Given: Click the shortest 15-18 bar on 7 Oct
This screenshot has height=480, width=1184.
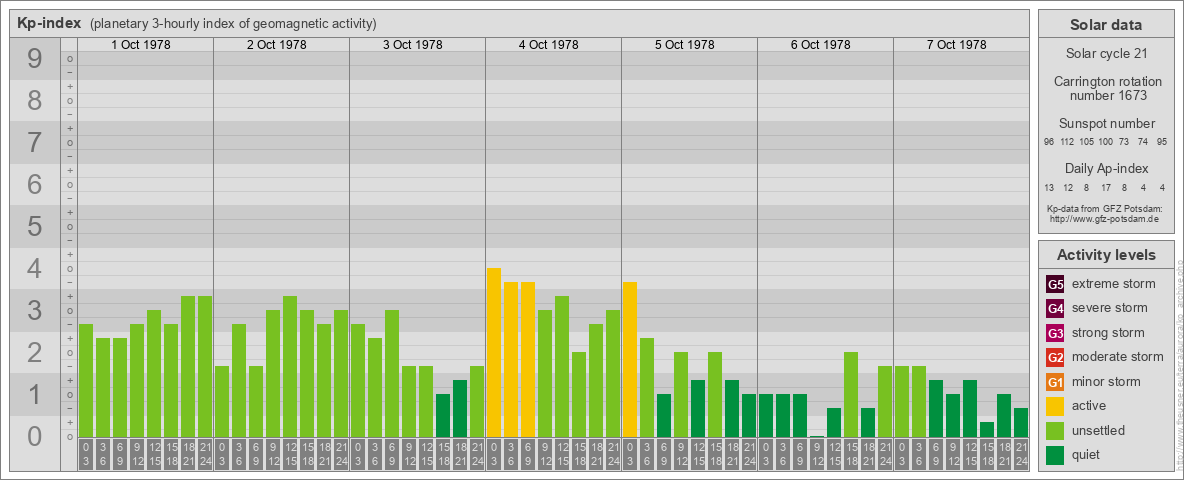Looking at the screenshot, I should (x=987, y=429).
